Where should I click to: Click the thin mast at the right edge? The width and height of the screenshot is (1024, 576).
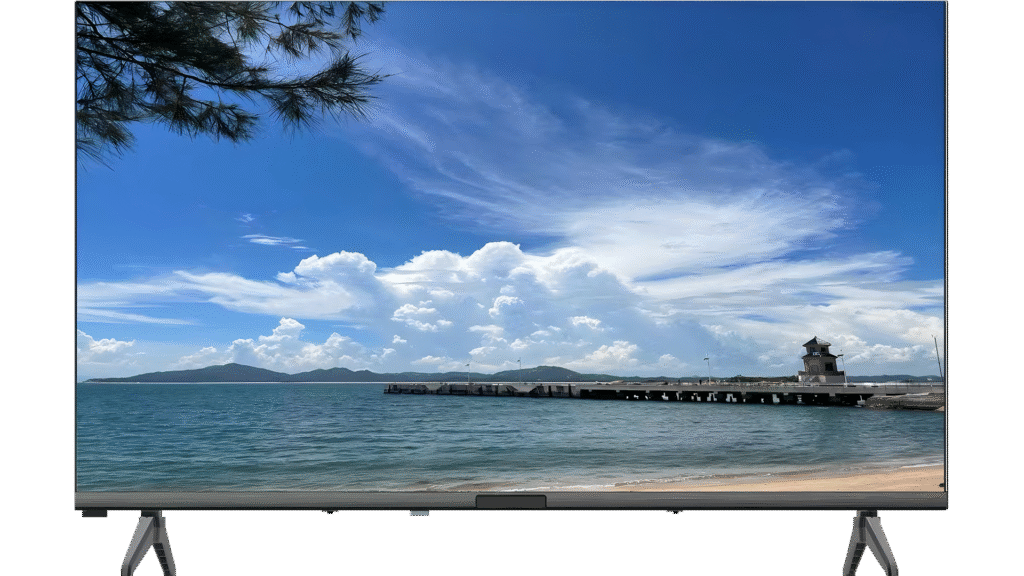937,356
